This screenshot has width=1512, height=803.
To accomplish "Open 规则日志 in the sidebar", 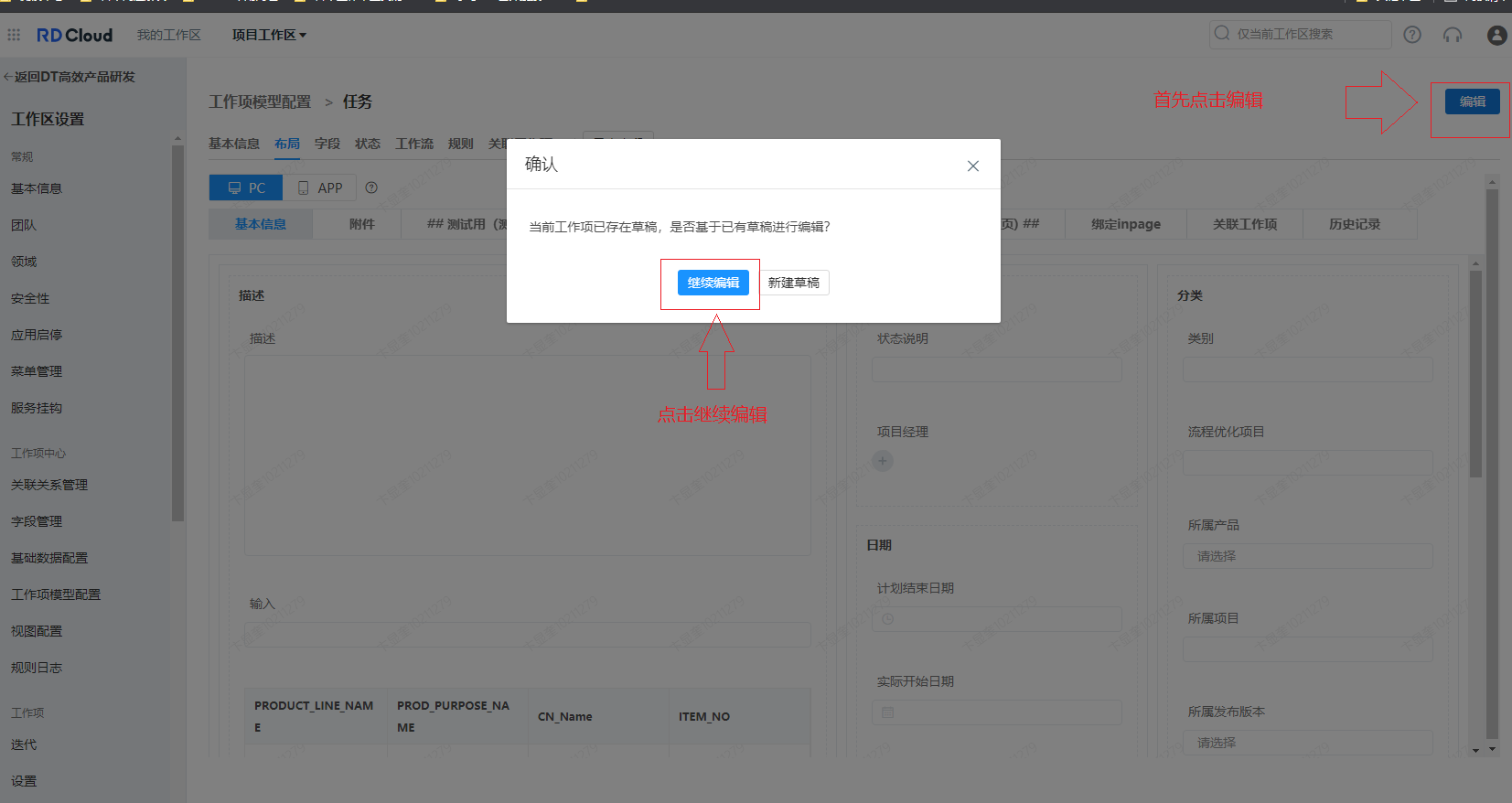I will pyautogui.click(x=37, y=668).
